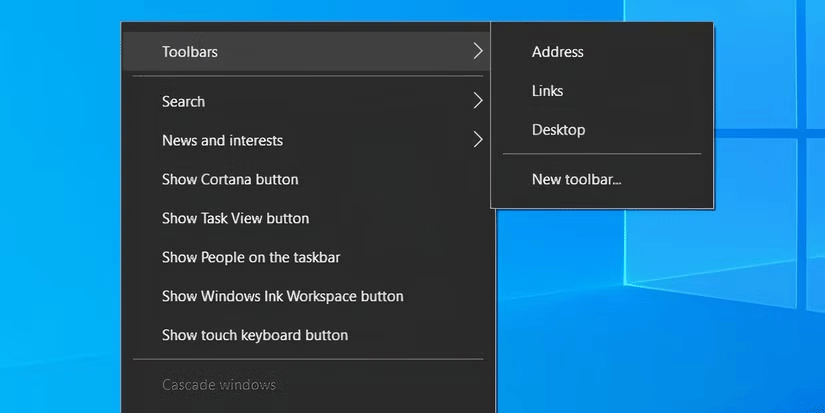Viewport: 825px width, 413px height.
Task: Click the separator line below Toolbars
Action: pos(308,76)
